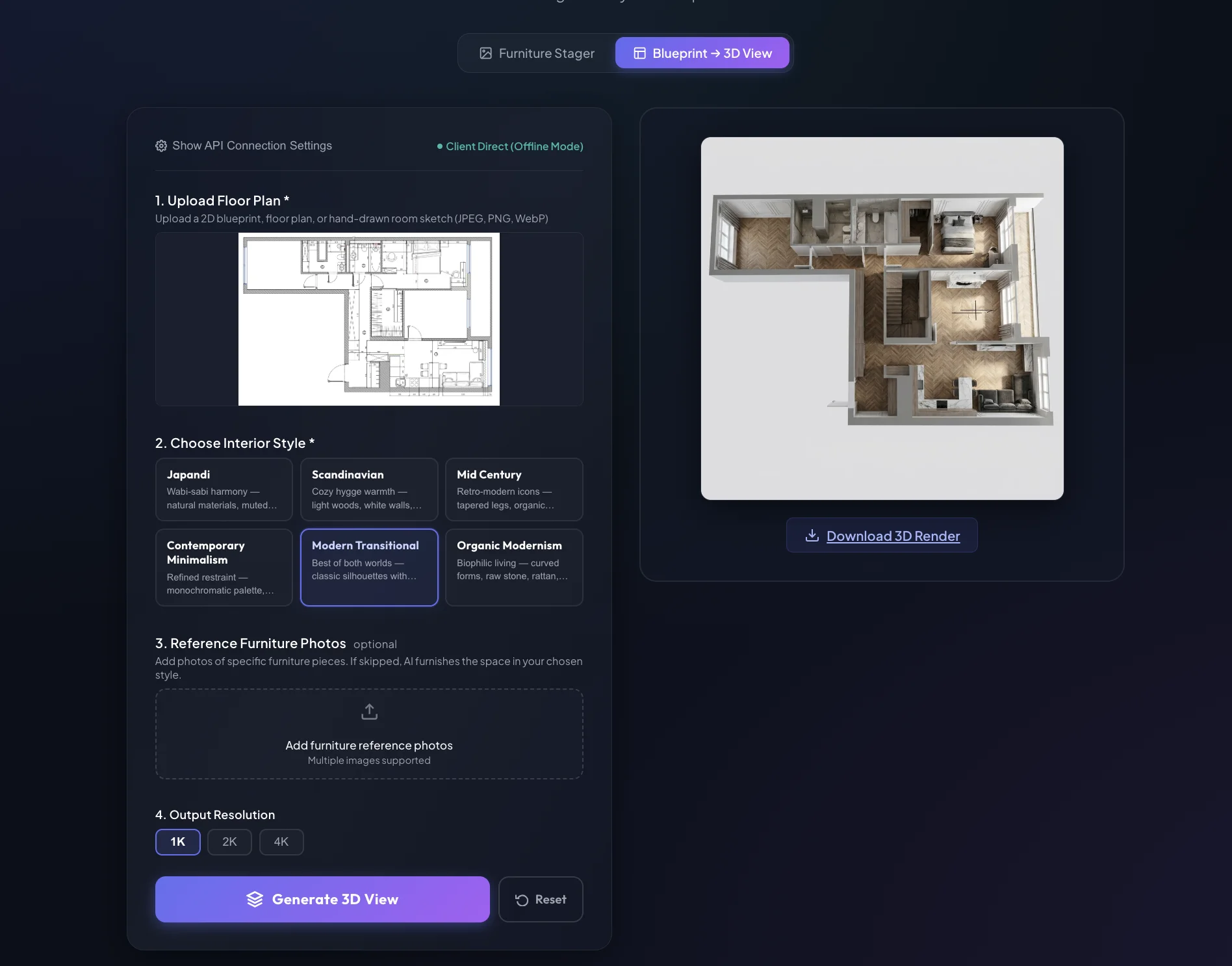Click the Blueprint layout icon

639,53
